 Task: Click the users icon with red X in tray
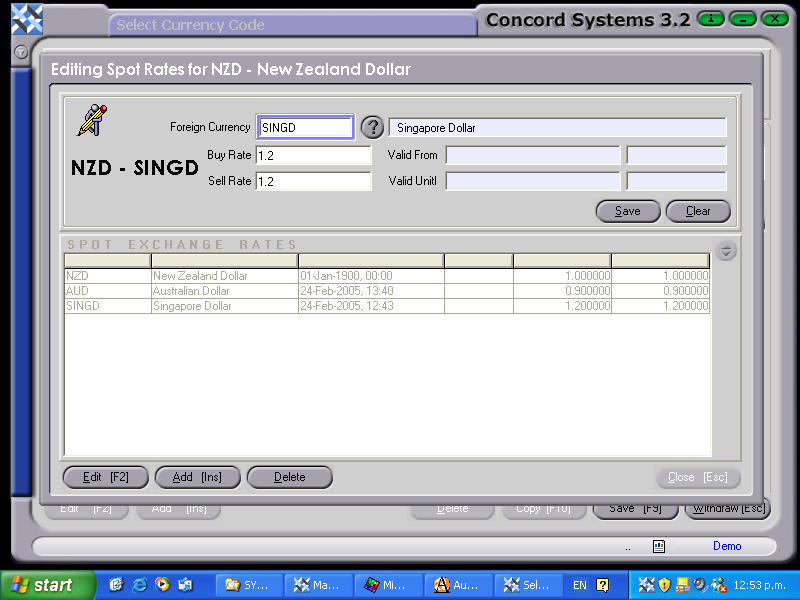click(719, 584)
